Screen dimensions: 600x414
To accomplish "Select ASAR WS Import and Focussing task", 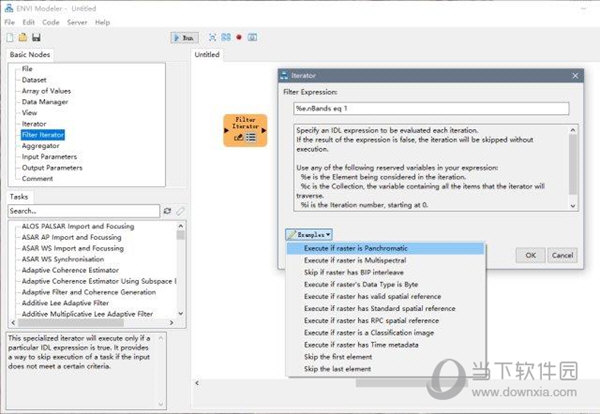I will coord(73,248).
